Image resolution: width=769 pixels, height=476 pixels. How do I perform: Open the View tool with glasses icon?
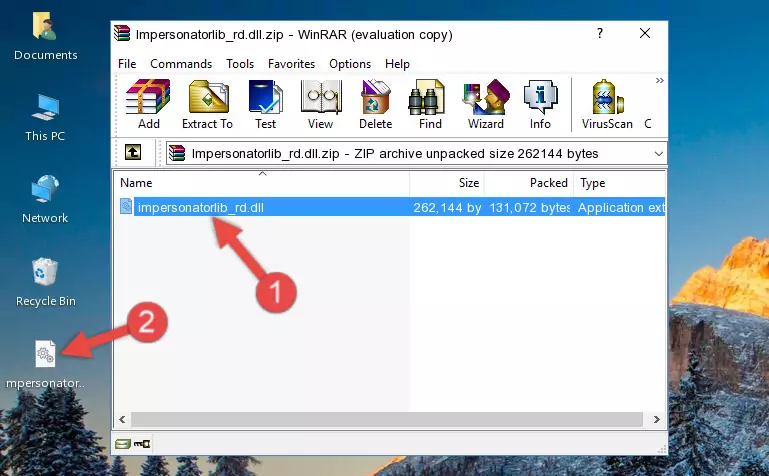321,104
